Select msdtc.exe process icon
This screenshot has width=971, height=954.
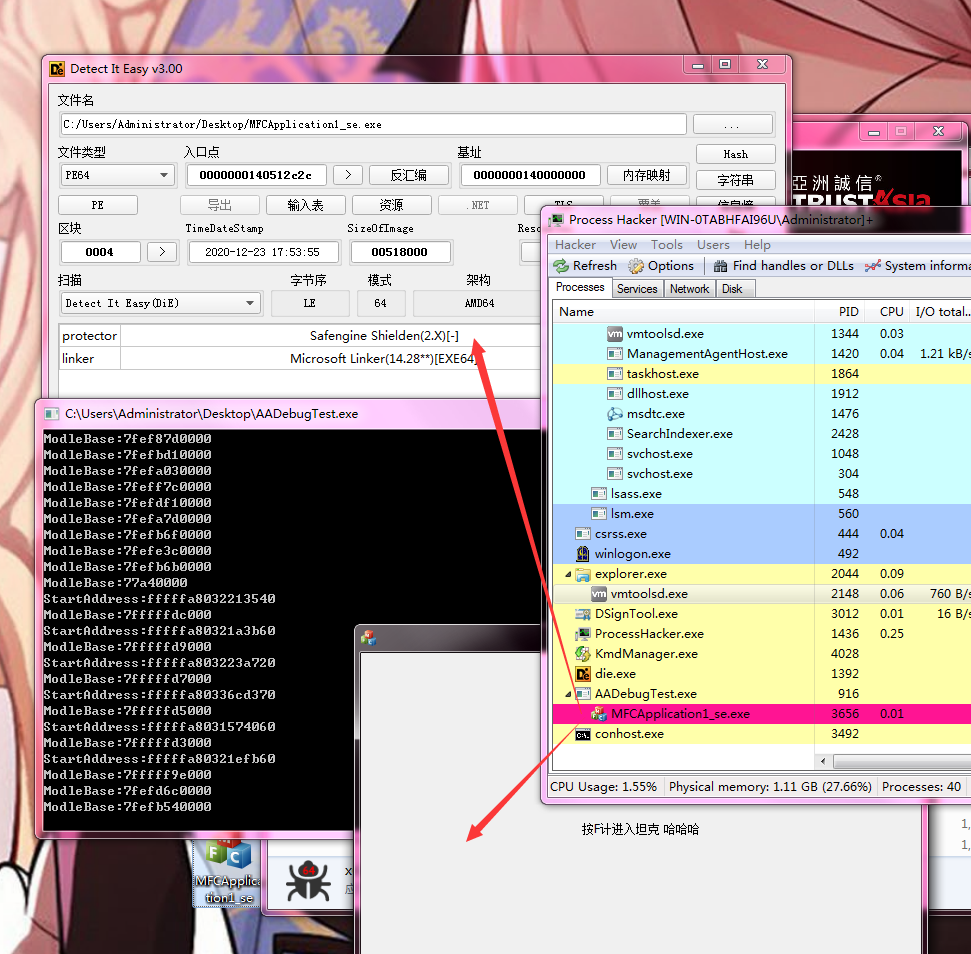pos(614,414)
